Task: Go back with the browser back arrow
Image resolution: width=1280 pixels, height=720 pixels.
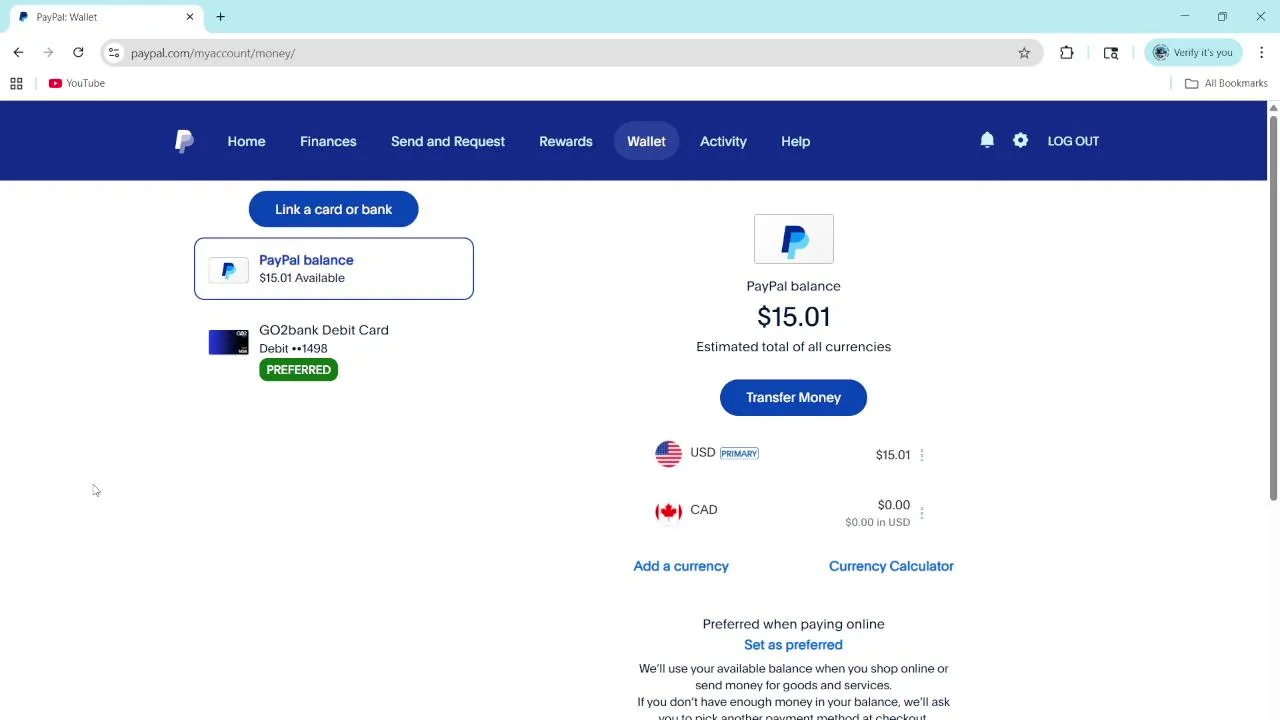Action: pyautogui.click(x=18, y=52)
